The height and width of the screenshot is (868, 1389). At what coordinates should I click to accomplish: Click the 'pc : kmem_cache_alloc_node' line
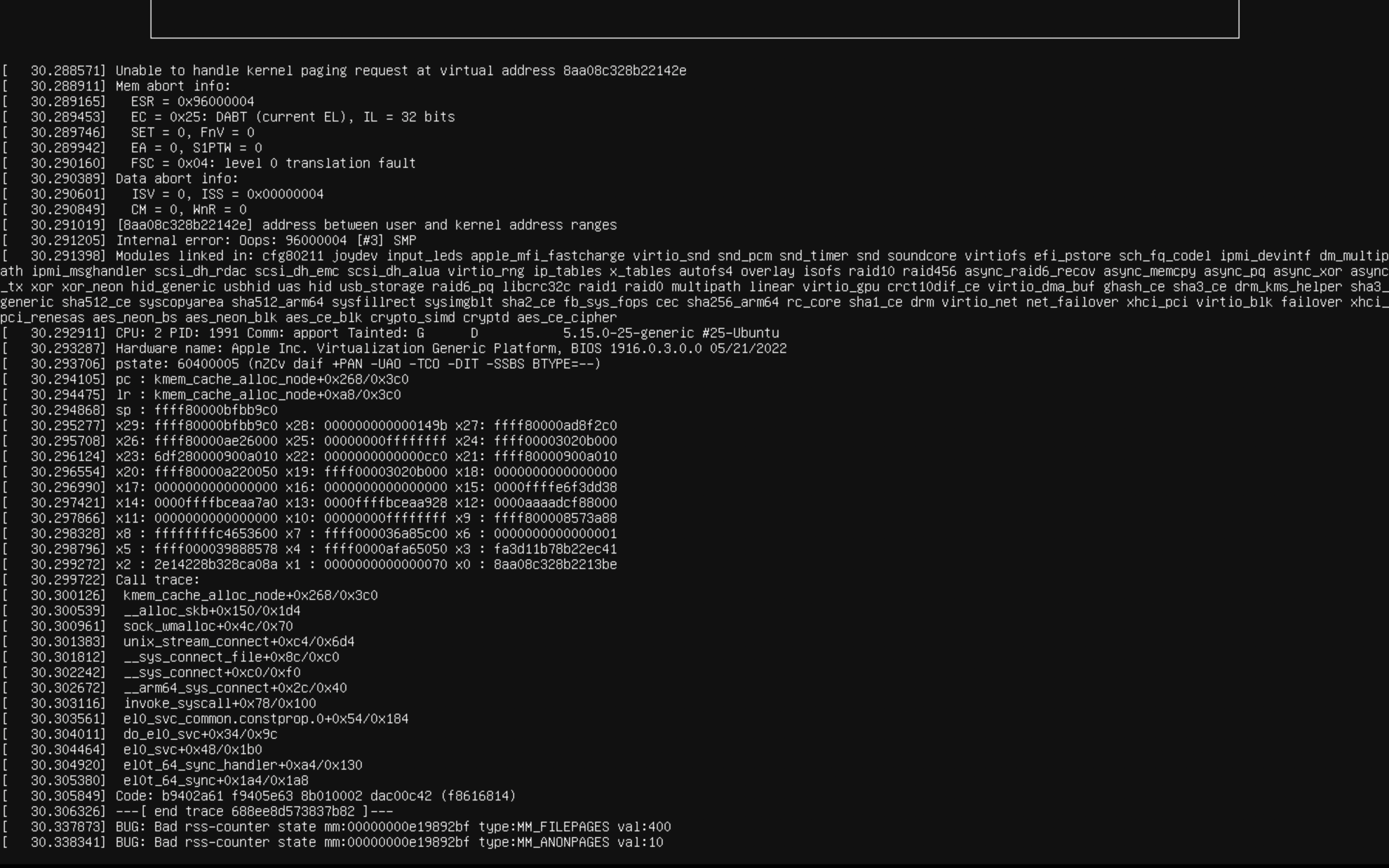[262, 380]
